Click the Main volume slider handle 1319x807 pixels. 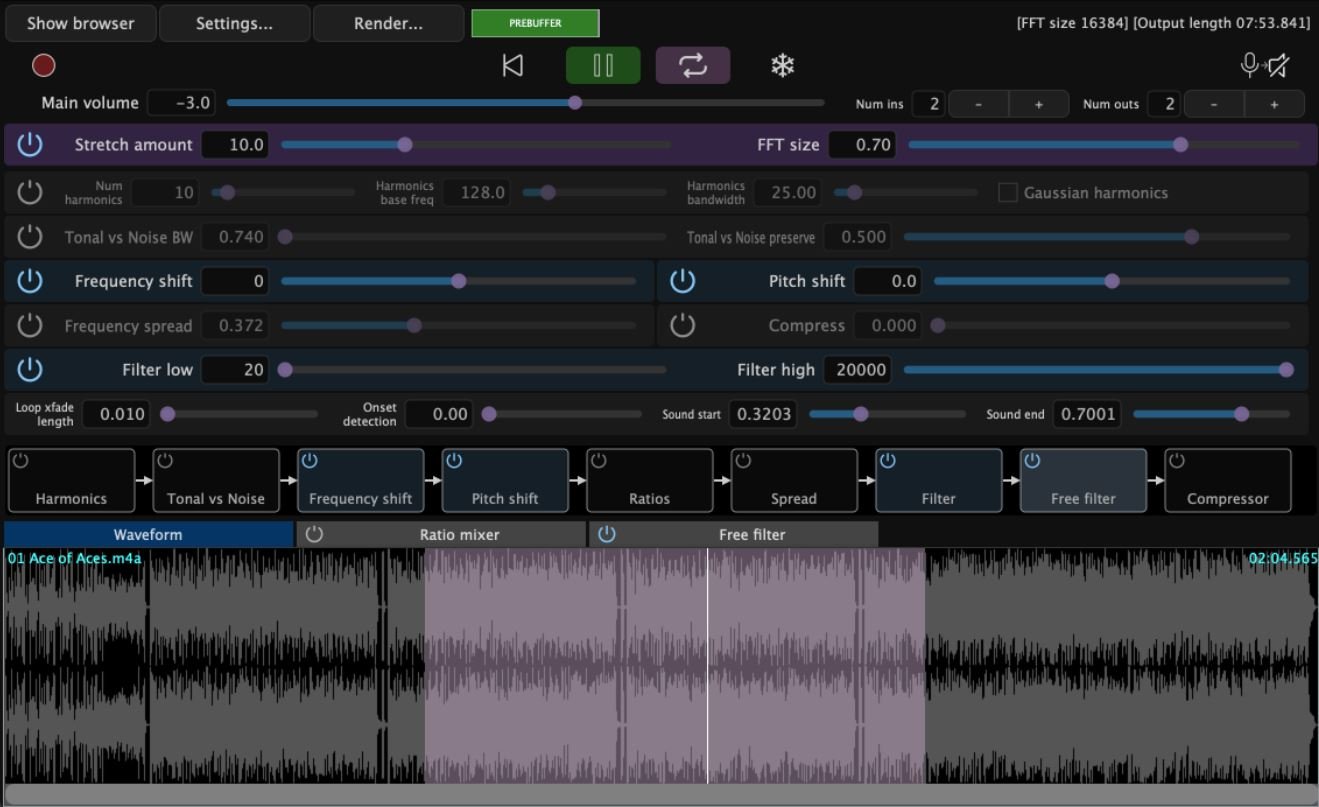(575, 103)
